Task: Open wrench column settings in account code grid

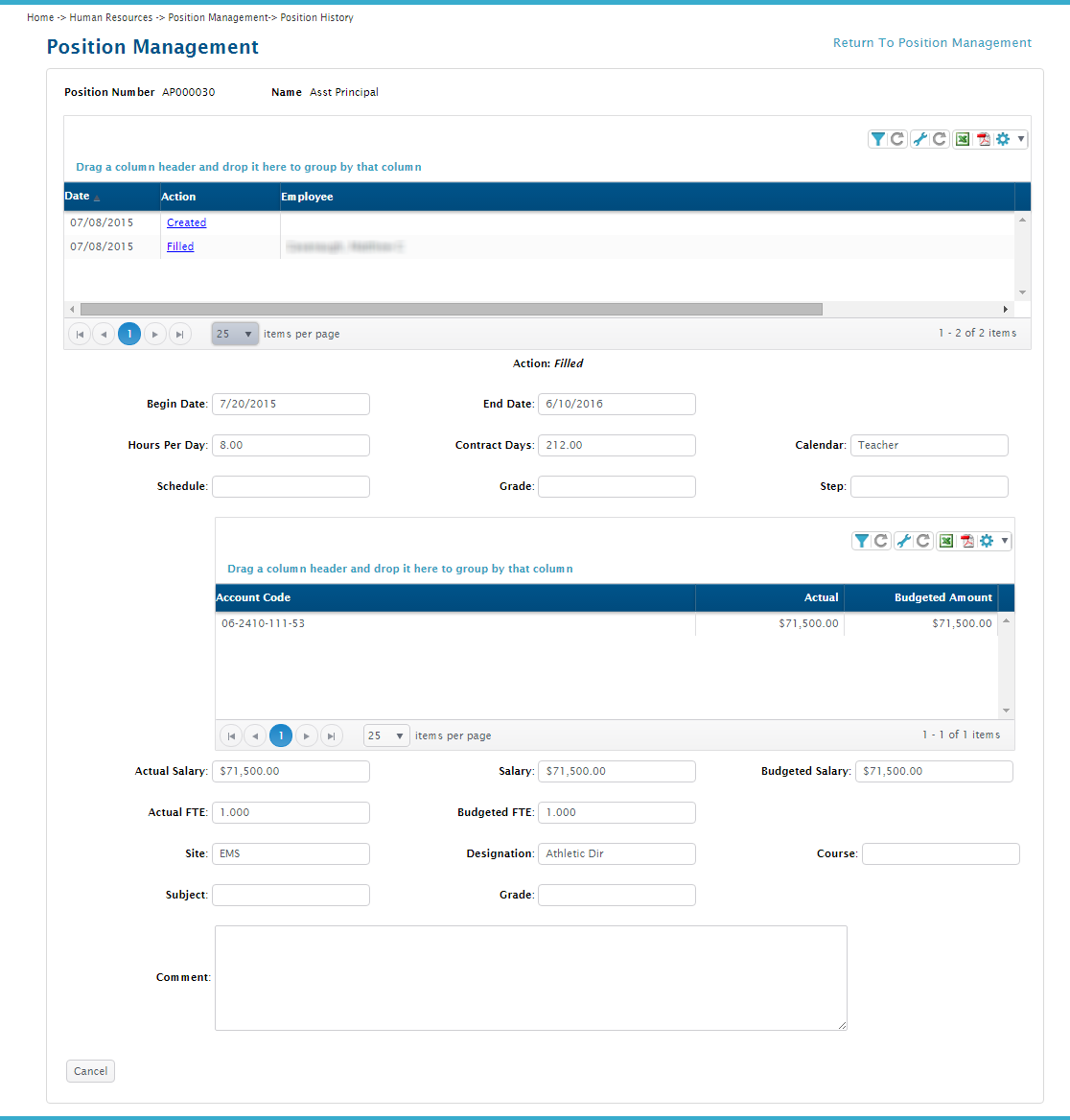Action: 903,542
